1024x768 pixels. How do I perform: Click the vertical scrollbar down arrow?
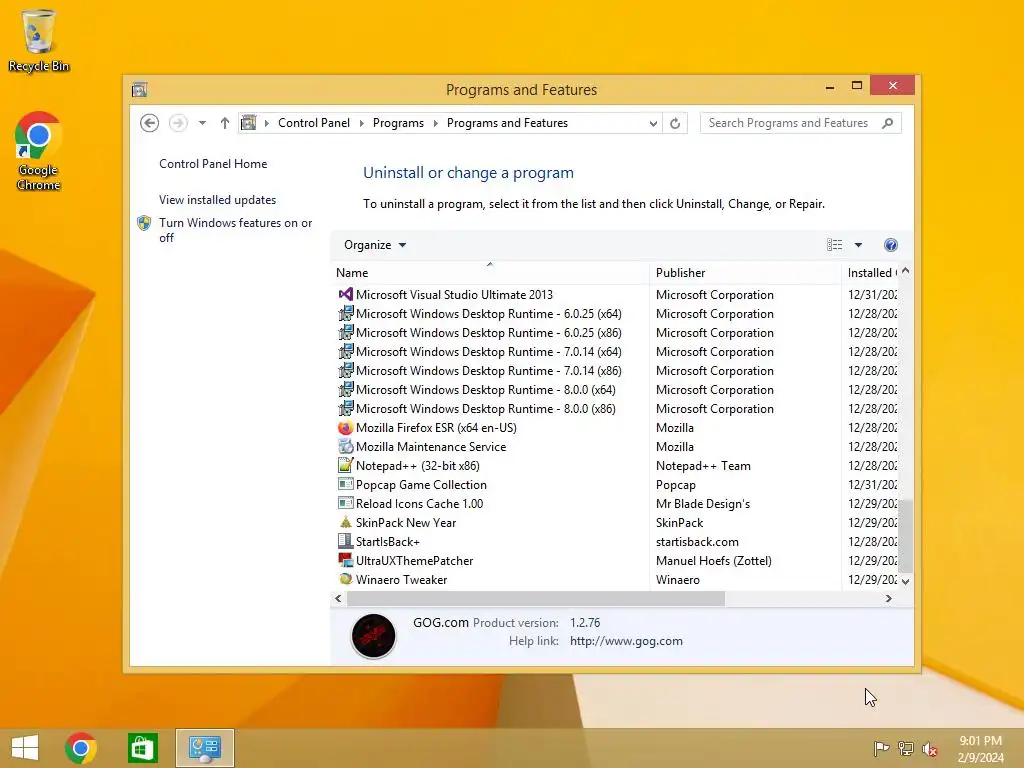pyautogui.click(x=906, y=581)
